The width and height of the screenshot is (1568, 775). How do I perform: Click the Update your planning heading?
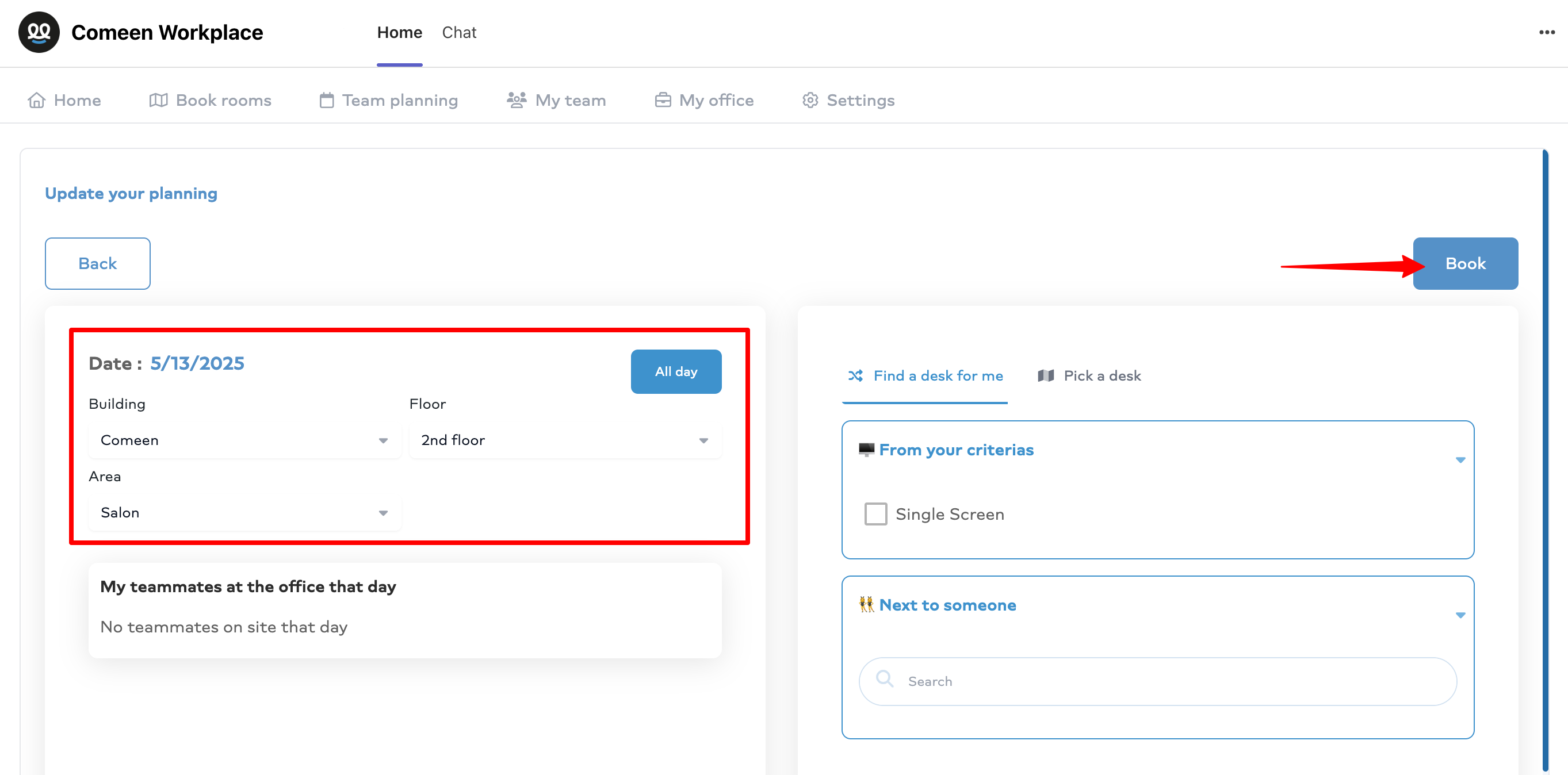[131, 193]
